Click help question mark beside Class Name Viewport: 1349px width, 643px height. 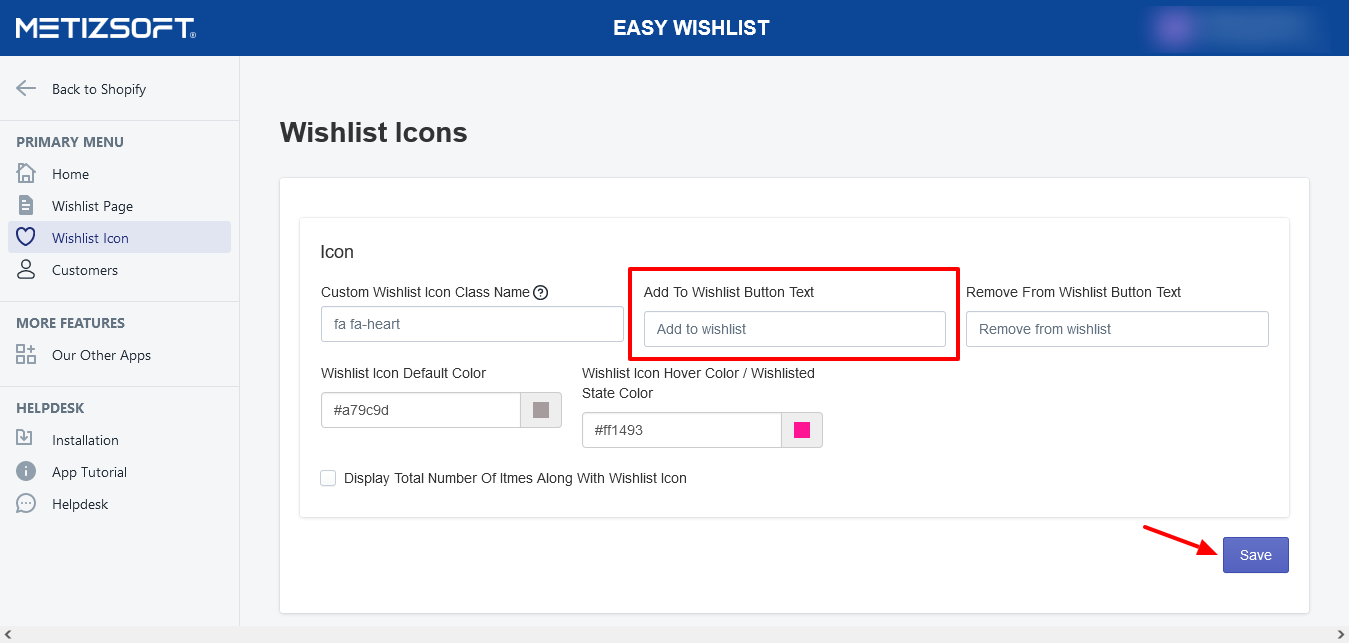tap(541, 292)
